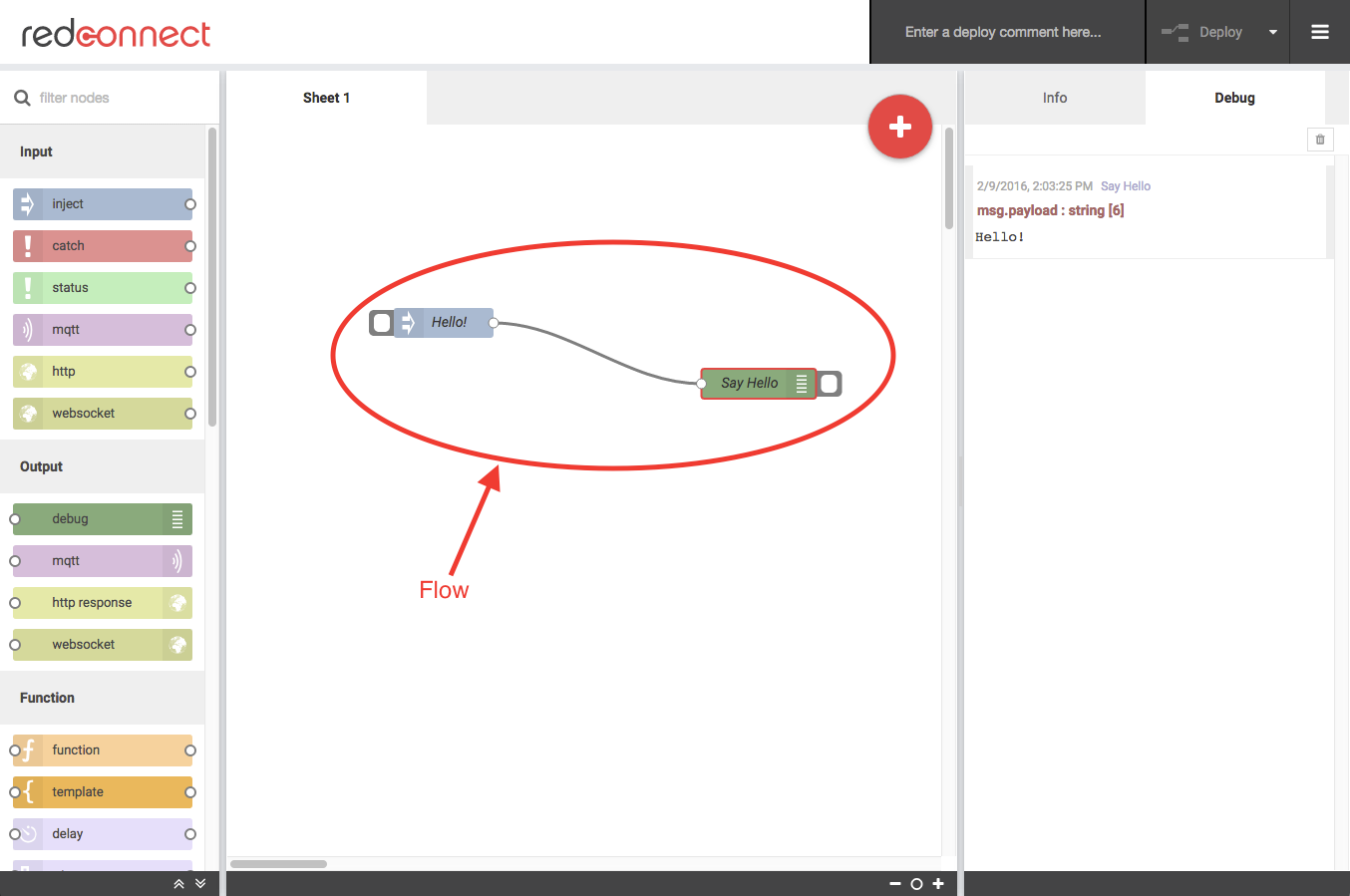Open the Deploy dropdown arrow
This screenshot has height=896, width=1350.
tap(1273, 32)
